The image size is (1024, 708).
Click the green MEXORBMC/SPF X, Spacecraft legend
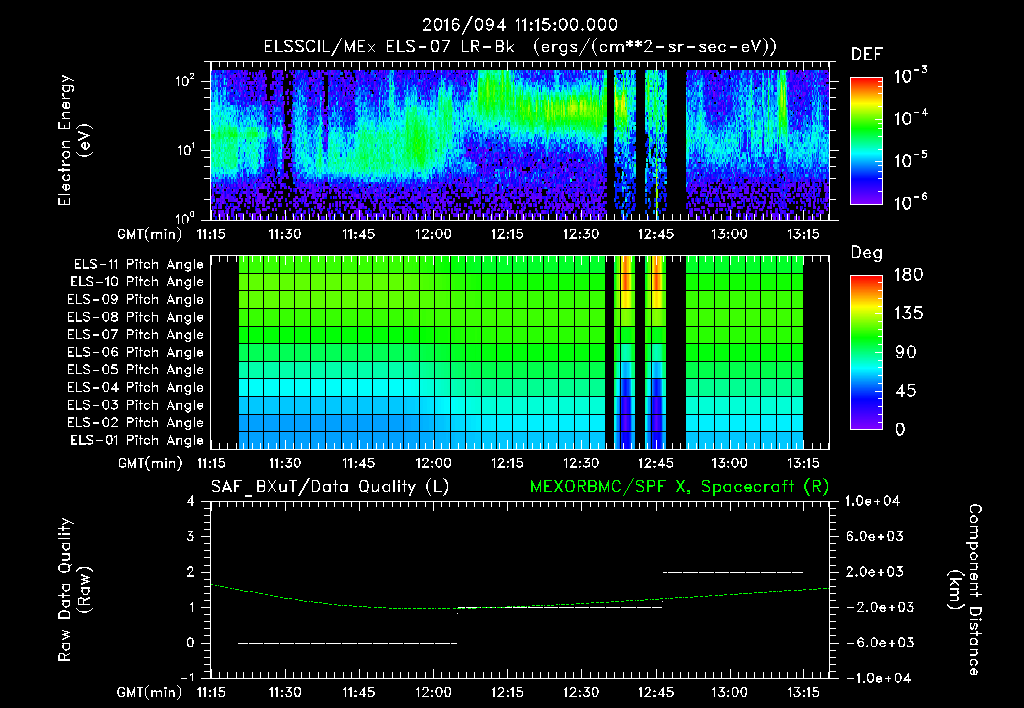pos(679,487)
